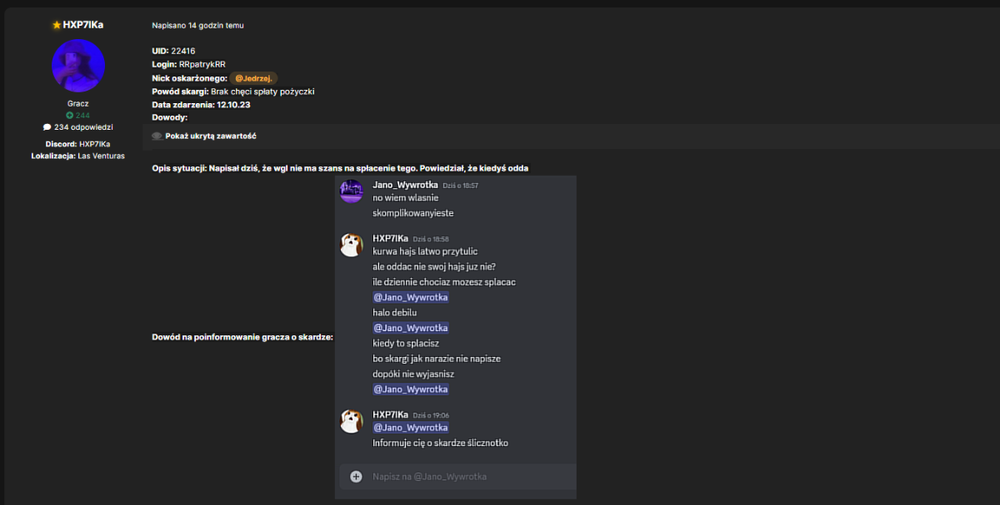Open the Discord chat screenshot image
The height and width of the screenshot is (505, 1000).
pyautogui.click(x=455, y=337)
